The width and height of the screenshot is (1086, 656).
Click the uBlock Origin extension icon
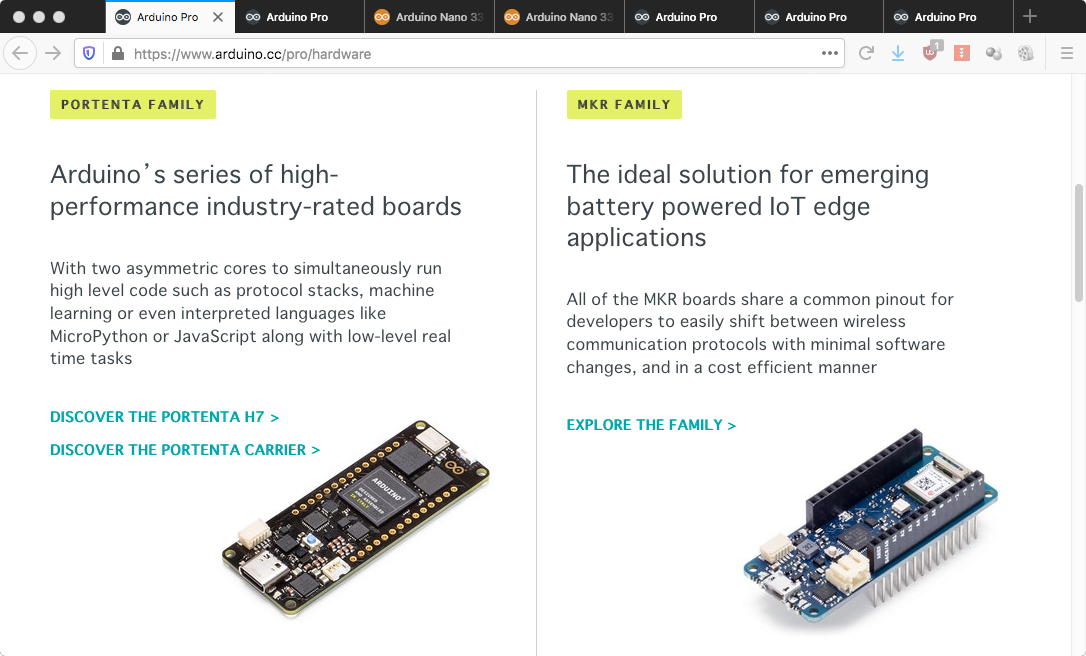(930, 53)
